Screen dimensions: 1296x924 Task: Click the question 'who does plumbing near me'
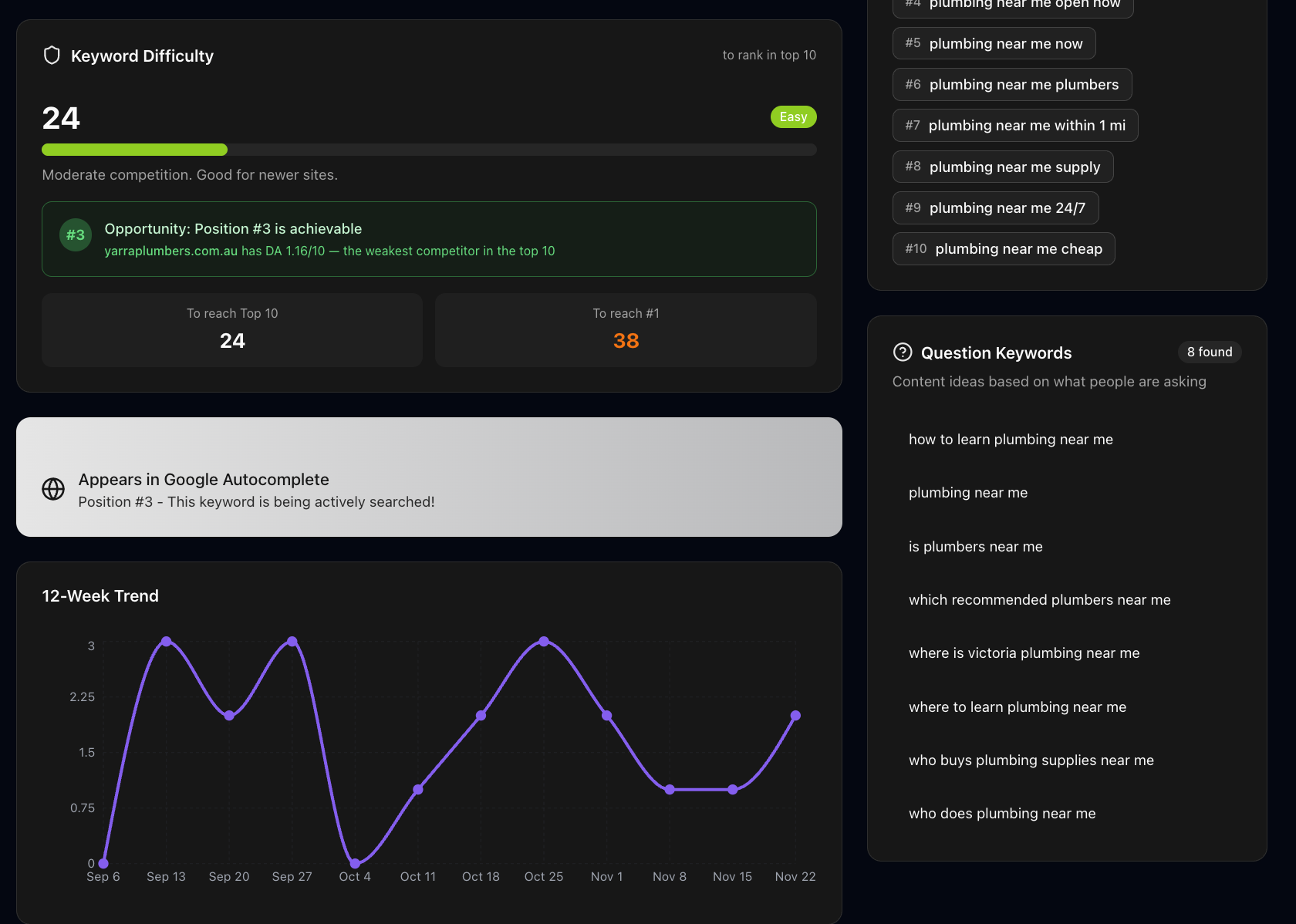click(1001, 813)
